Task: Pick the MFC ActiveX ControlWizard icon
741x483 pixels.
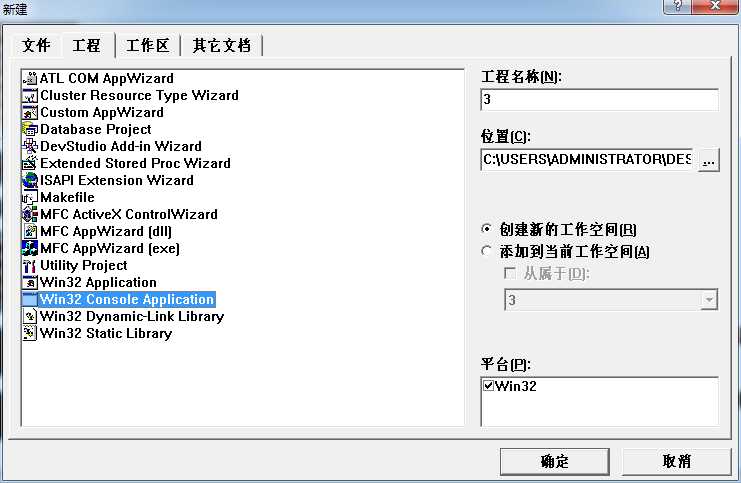Action: tap(30, 215)
